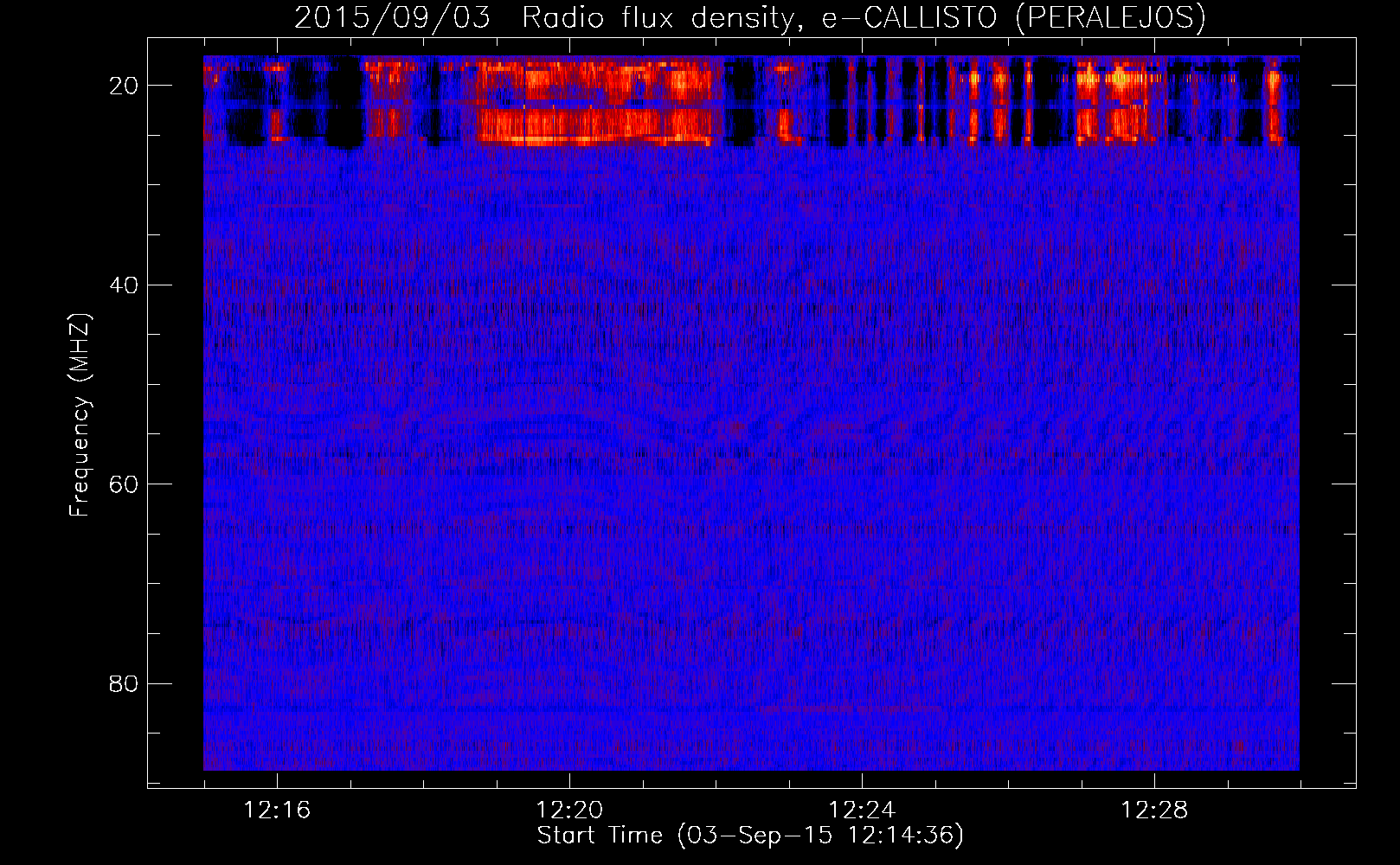
Task: Click the 12:16 time tick label
Action: [277, 811]
